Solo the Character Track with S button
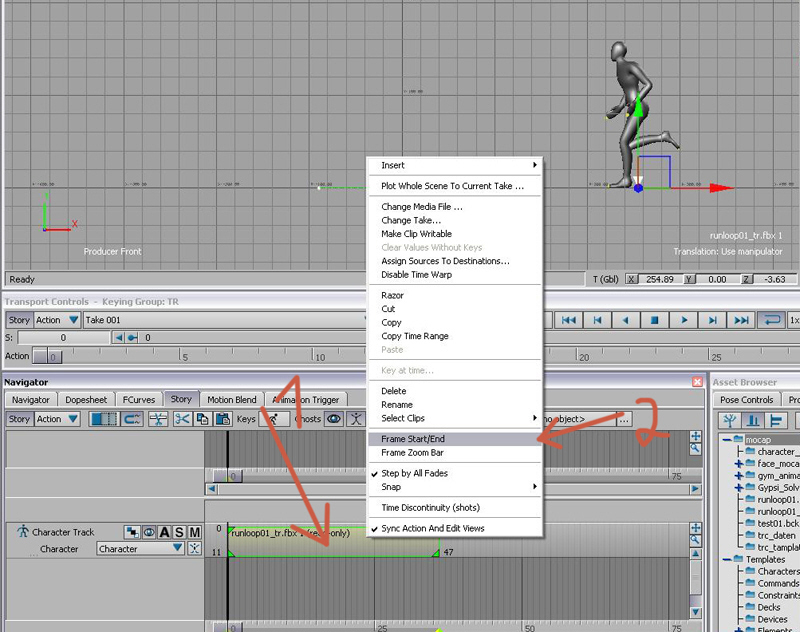Image resolution: width=800 pixels, height=632 pixels. coord(179,532)
